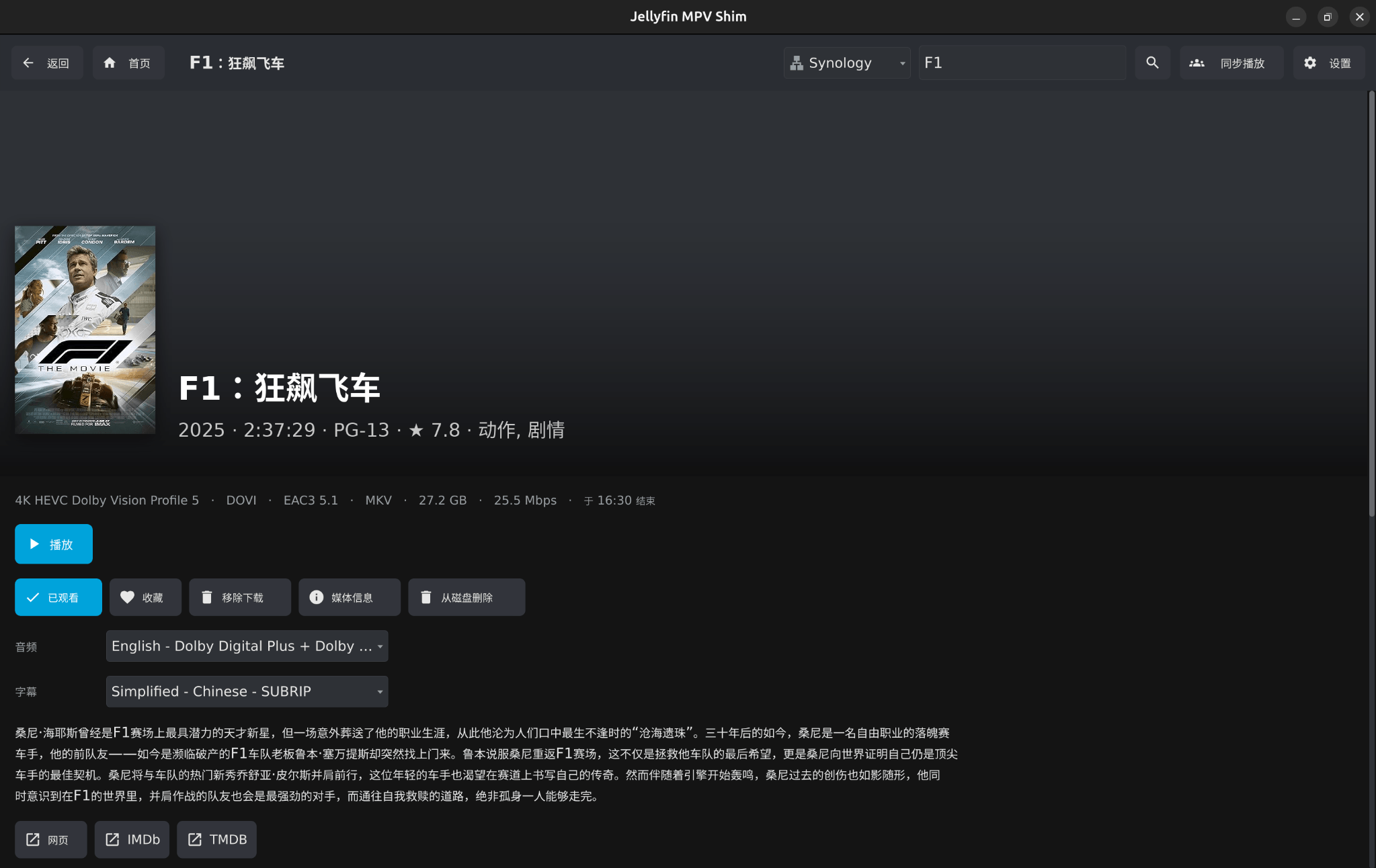Viewport: 1376px width, 868px height.
Task: Click the back arrow button 返回
Action: coord(47,63)
